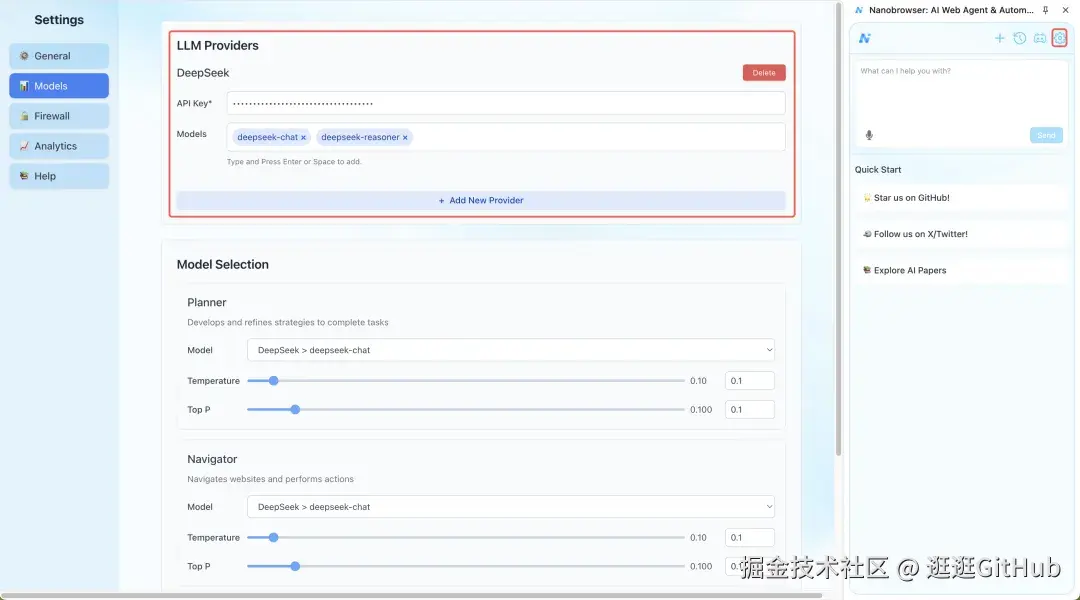Viewport: 1080px width, 600px height.
Task: Click the settings page vertical scrollbar
Action: click(x=838, y=229)
